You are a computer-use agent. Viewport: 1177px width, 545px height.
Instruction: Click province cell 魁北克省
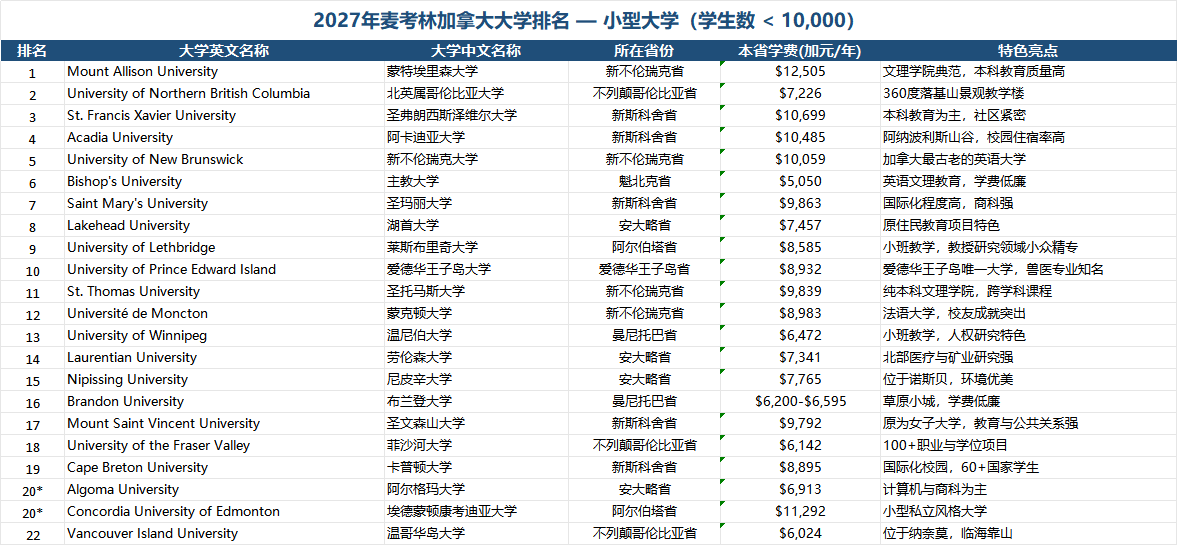pos(643,182)
